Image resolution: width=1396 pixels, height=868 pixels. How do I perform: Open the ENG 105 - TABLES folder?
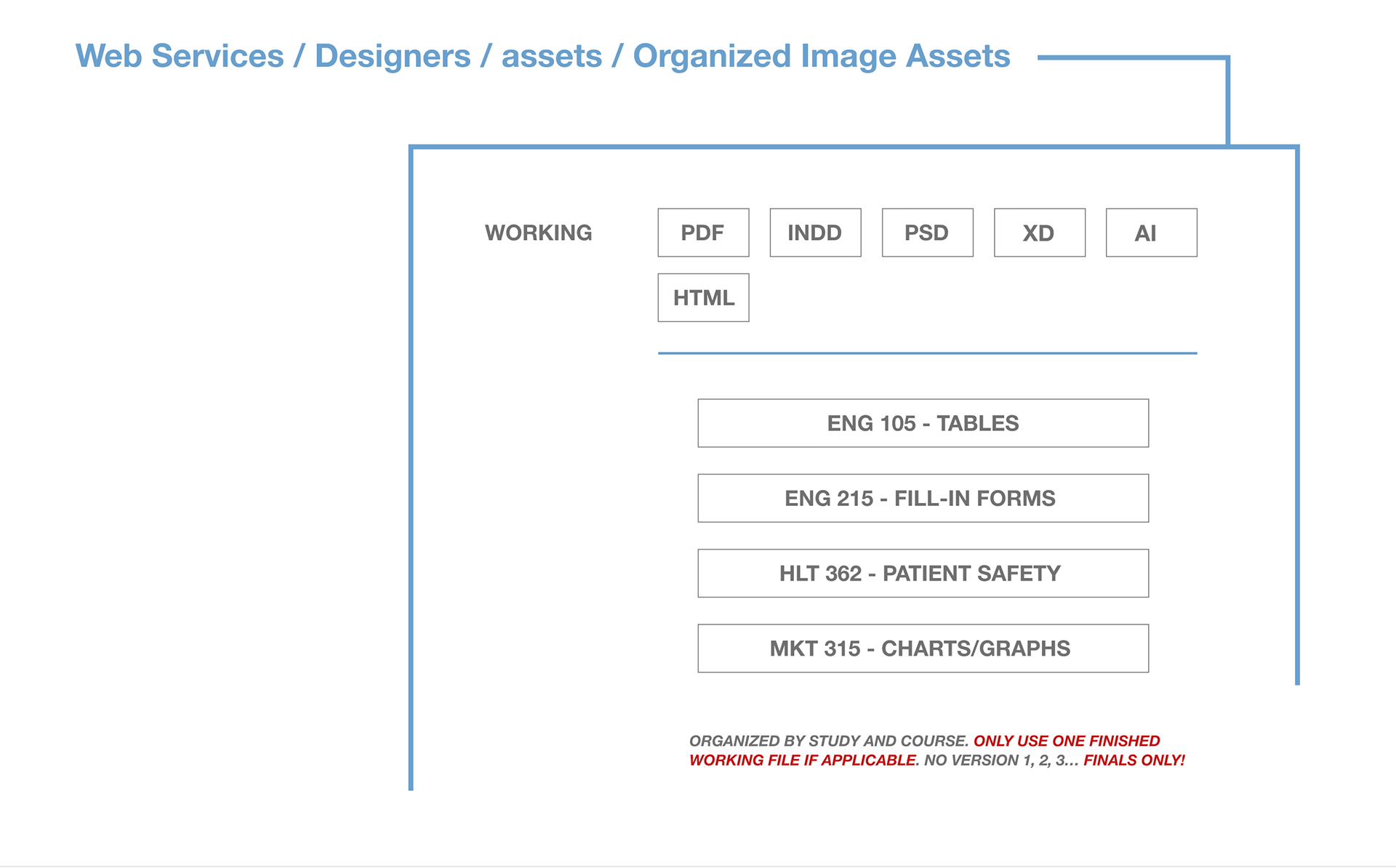(x=923, y=423)
